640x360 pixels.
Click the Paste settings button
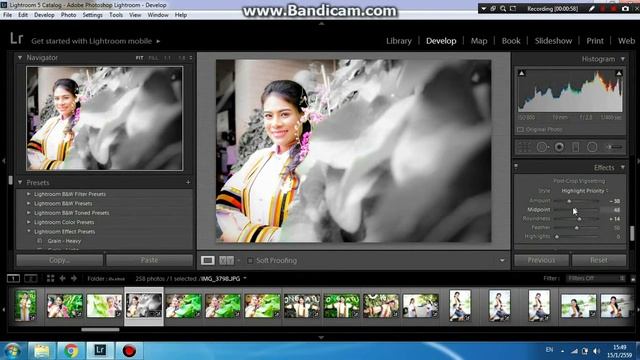[x=149, y=260]
